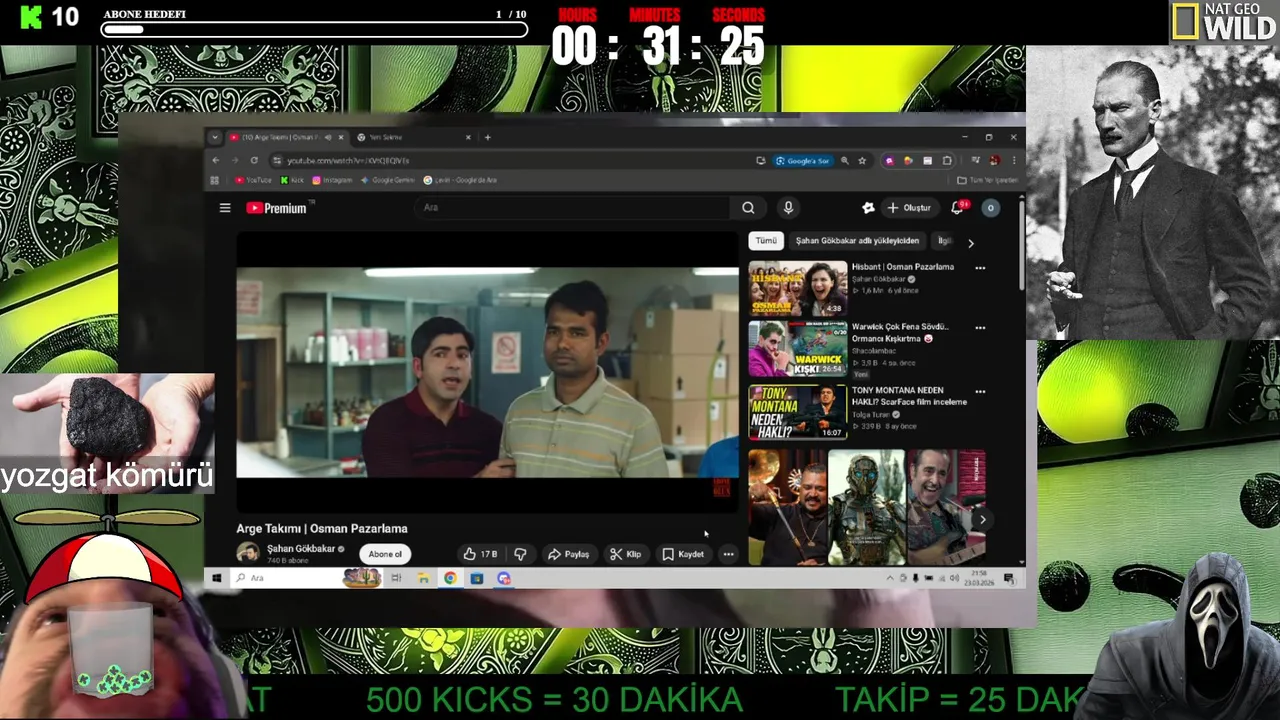The height and width of the screenshot is (720, 1280).
Task: Open Warwick Çok Fena Sövdü video thumbnail
Action: (798, 349)
